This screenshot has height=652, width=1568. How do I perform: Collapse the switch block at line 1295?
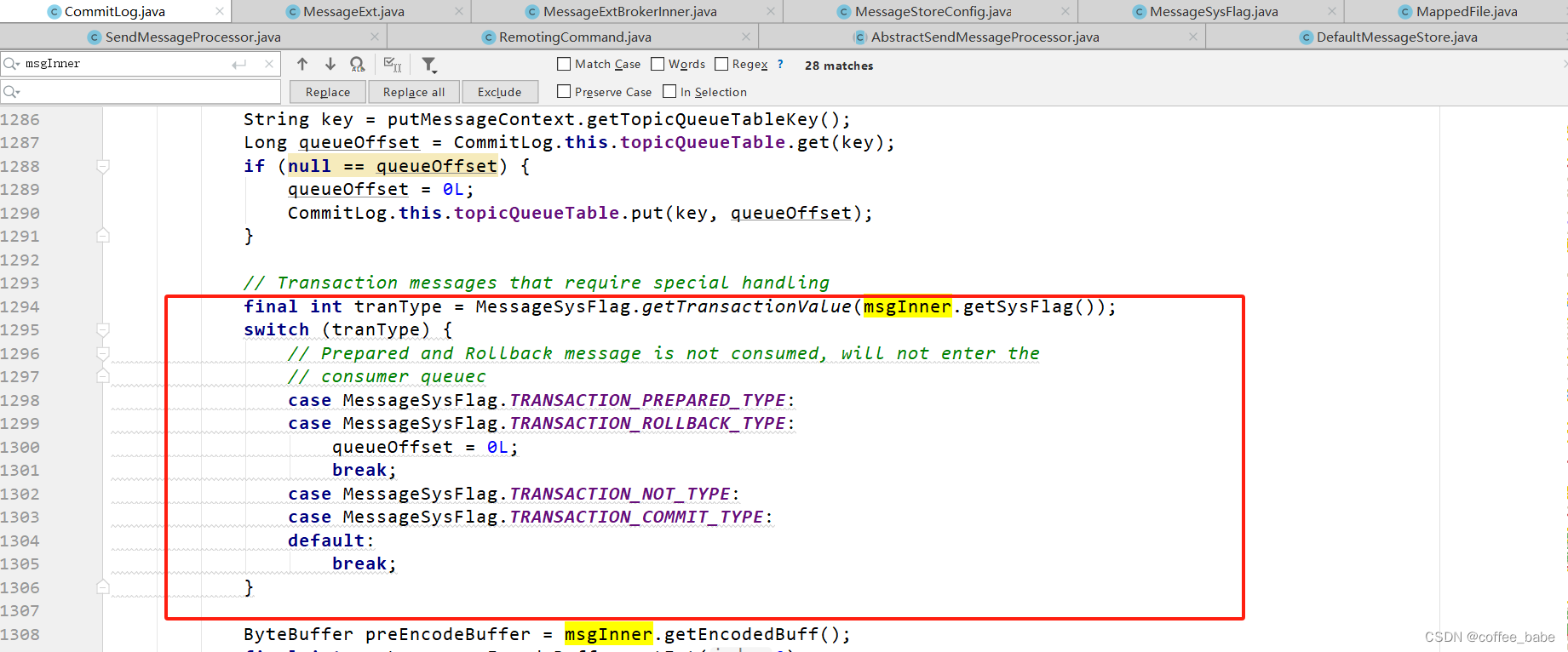pos(103,330)
